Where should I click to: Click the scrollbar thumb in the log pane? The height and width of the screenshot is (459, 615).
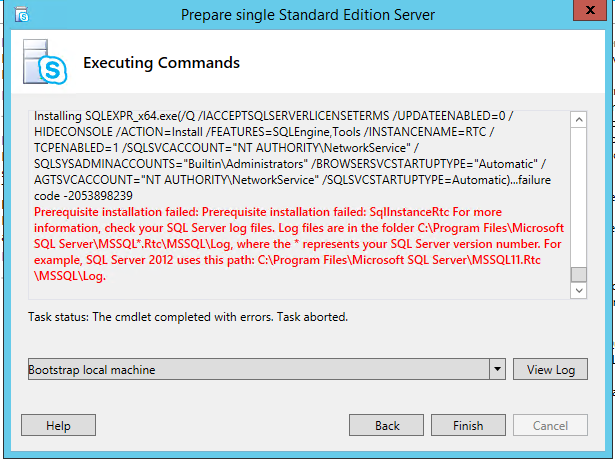[x=579, y=274]
